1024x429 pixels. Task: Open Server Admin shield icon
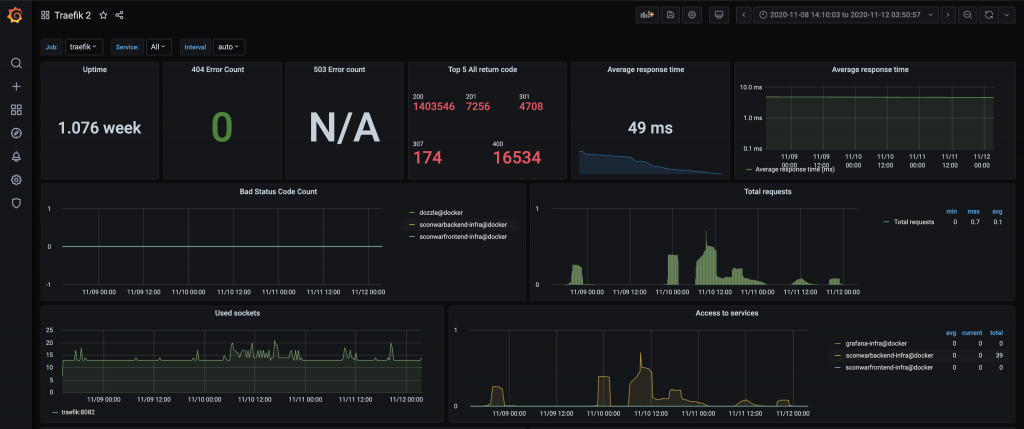(16, 203)
